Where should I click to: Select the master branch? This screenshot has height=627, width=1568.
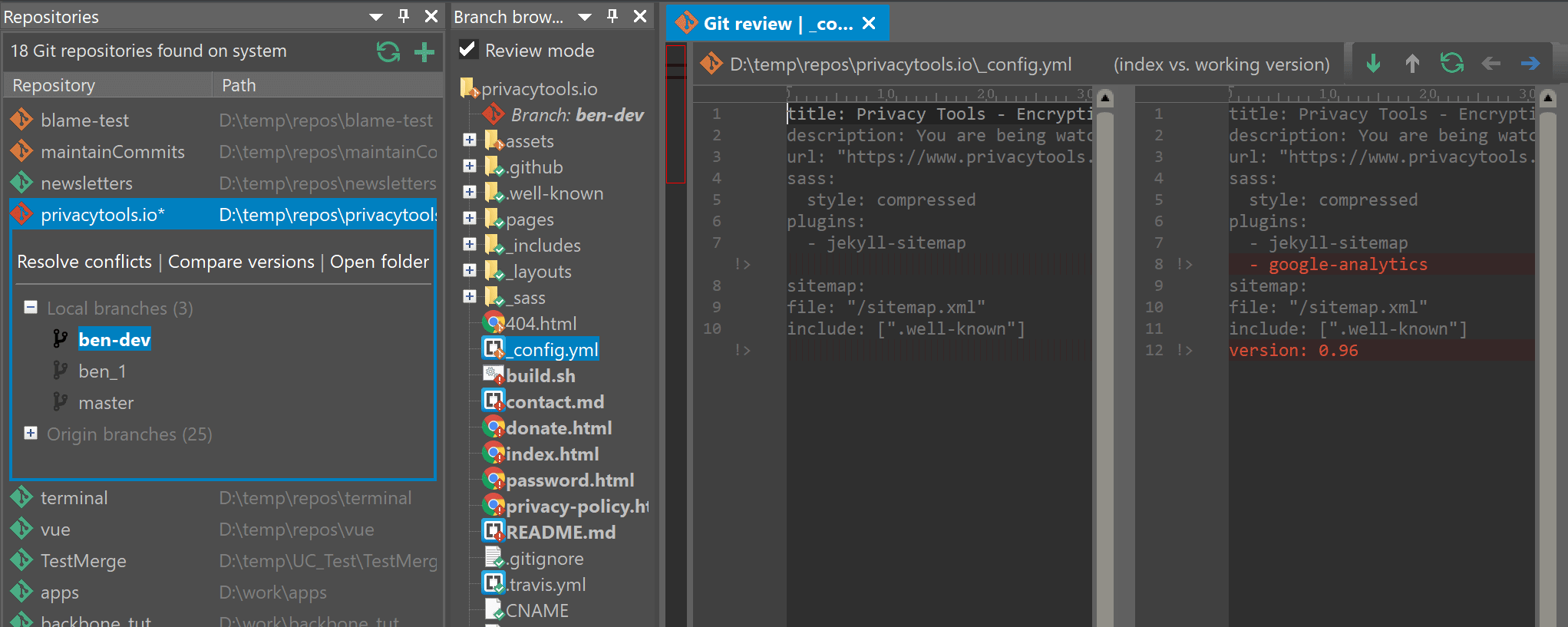point(106,403)
